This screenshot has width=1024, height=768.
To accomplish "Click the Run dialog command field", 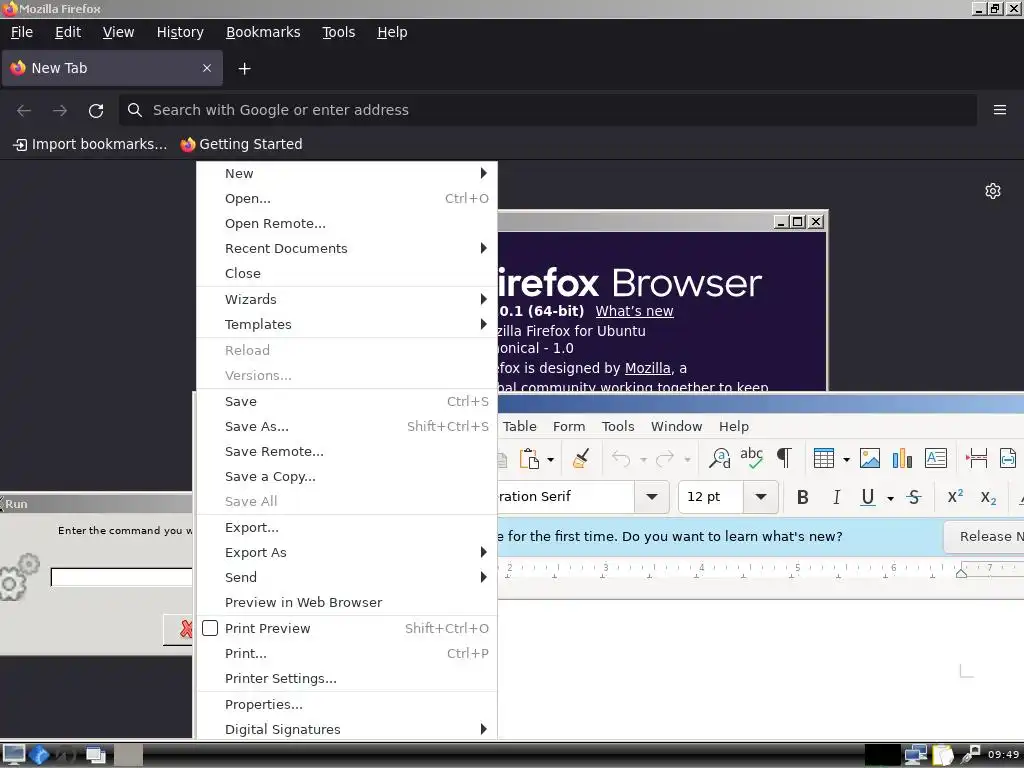I will (121, 577).
